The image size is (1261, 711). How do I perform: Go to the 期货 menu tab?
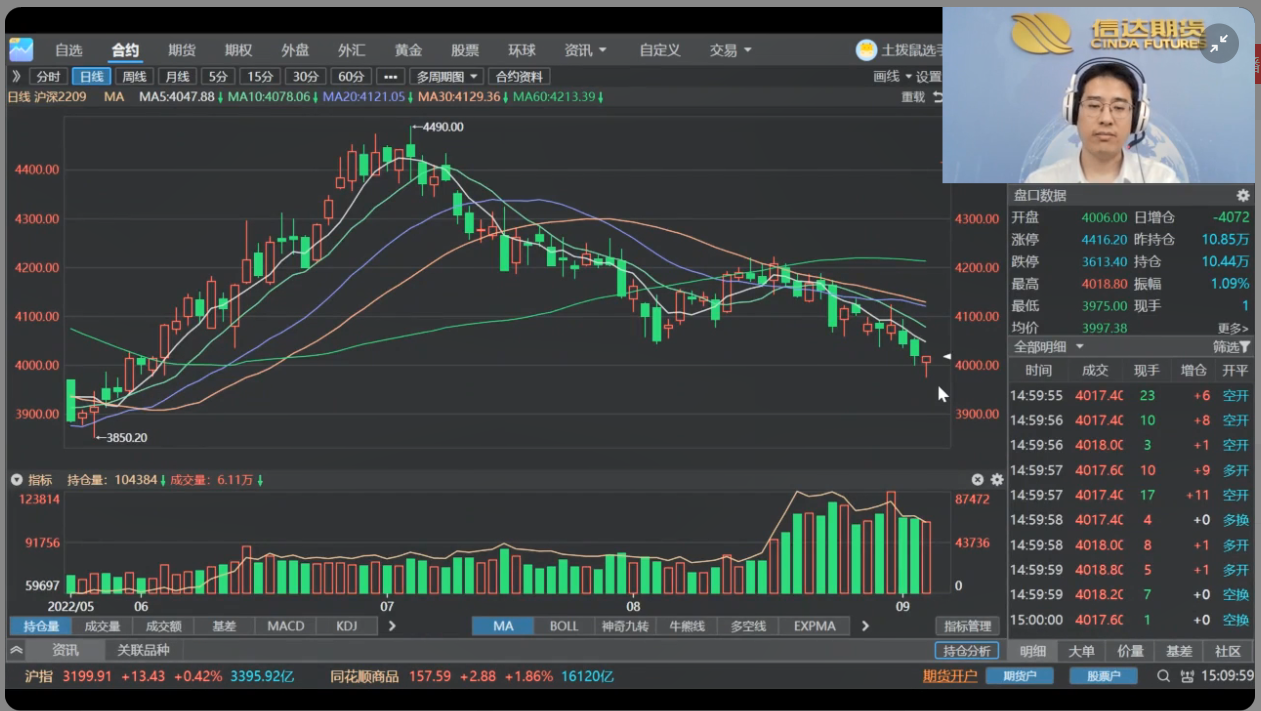182,50
